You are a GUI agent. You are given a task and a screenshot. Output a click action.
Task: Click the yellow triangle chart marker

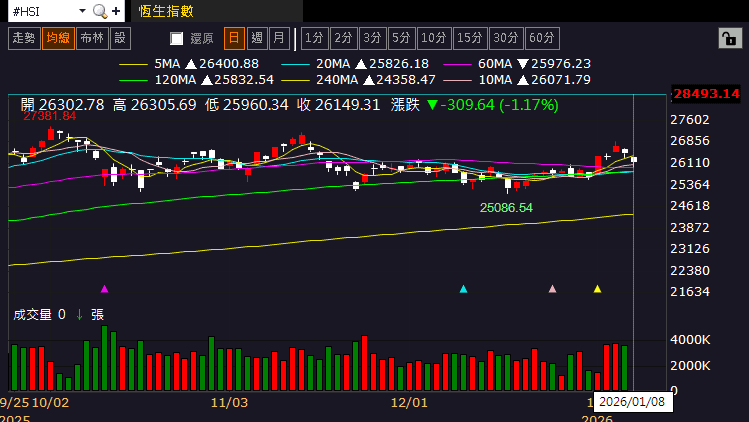click(x=597, y=289)
